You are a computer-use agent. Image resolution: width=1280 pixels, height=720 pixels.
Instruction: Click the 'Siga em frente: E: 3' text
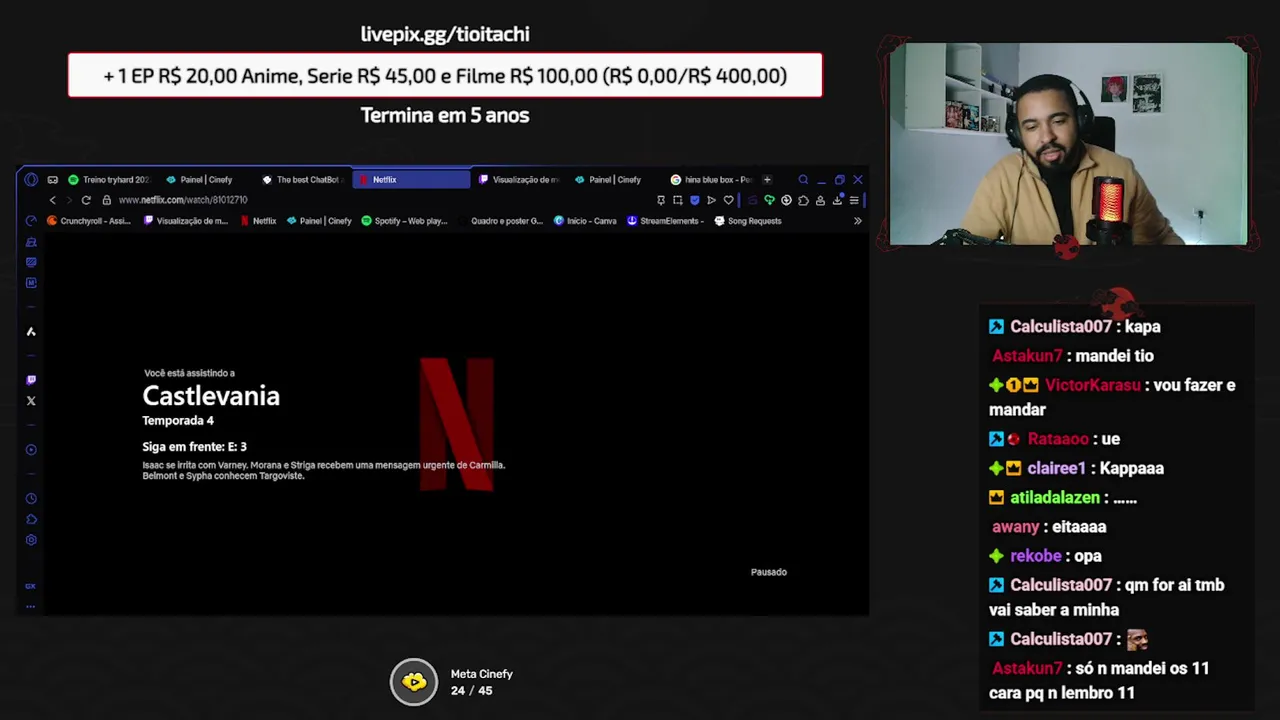pos(194,447)
